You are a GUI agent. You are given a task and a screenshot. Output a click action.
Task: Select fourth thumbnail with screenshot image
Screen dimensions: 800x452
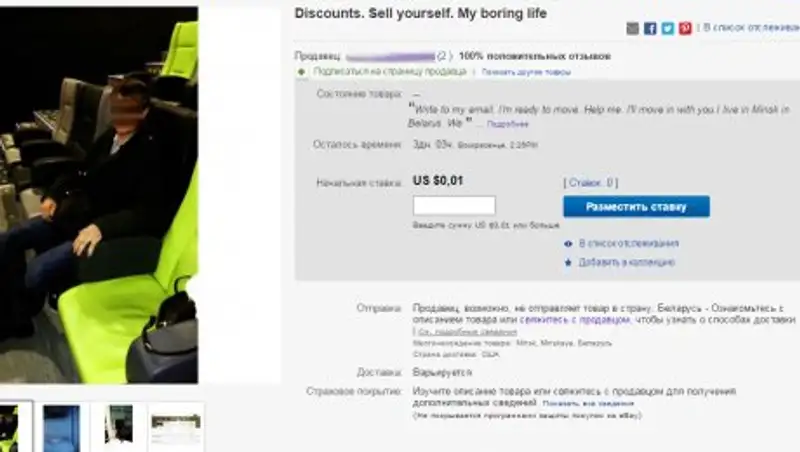point(176,428)
